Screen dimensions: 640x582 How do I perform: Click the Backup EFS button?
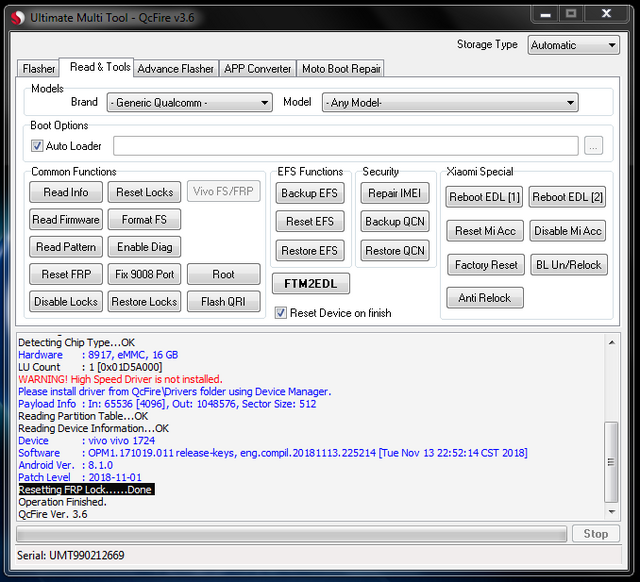pos(310,193)
